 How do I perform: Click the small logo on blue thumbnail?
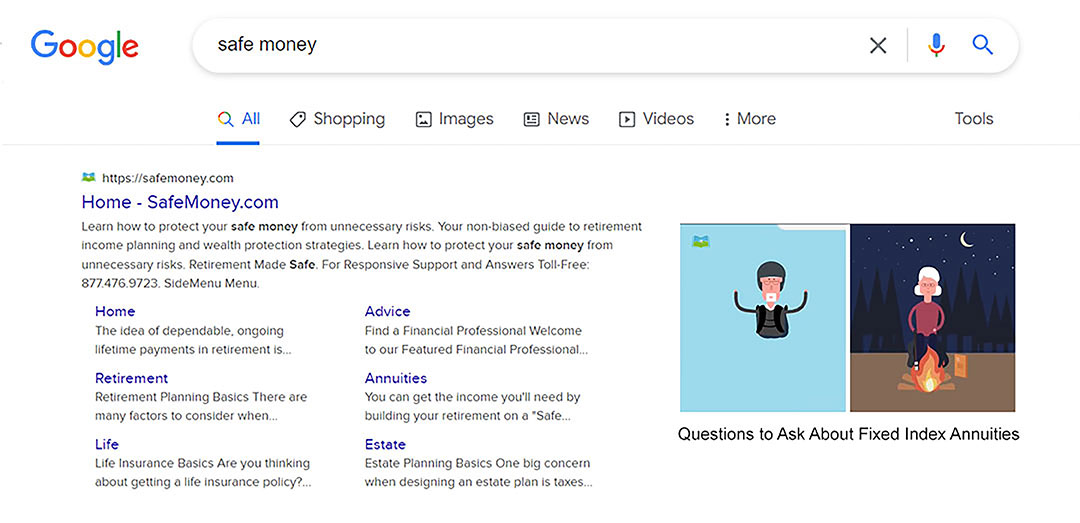[700, 241]
